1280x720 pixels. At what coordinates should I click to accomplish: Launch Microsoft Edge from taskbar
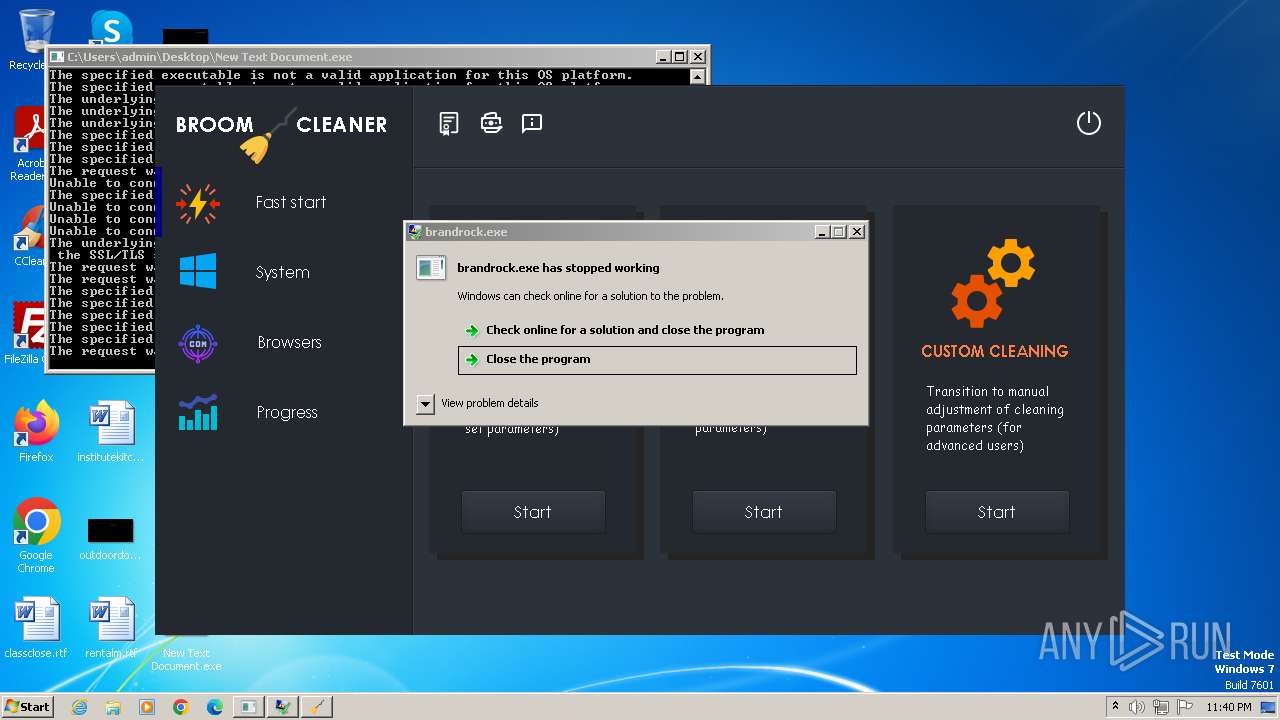215,707
